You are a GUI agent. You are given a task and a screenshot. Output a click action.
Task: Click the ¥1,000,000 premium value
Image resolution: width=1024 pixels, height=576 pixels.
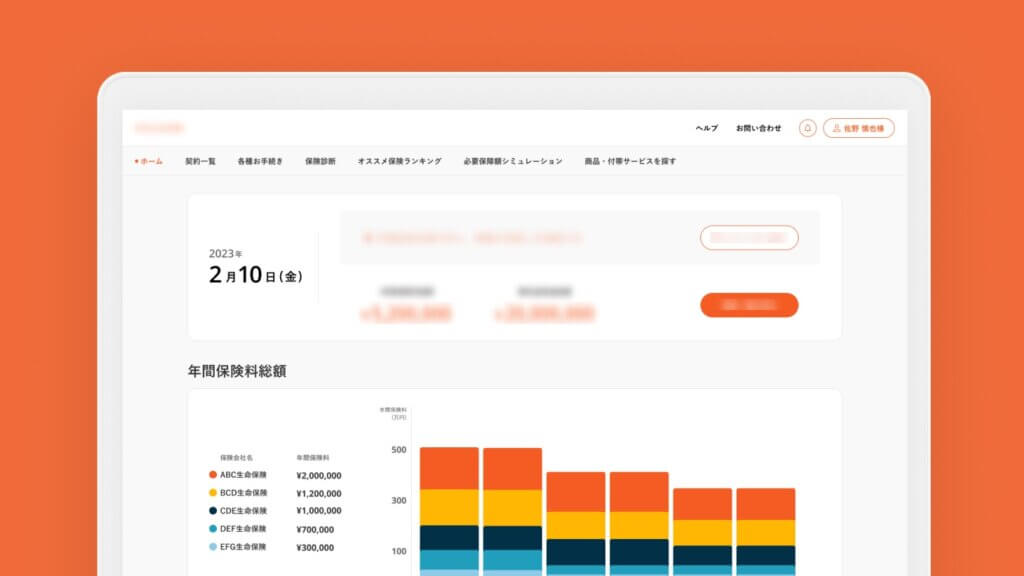point(319,511)
